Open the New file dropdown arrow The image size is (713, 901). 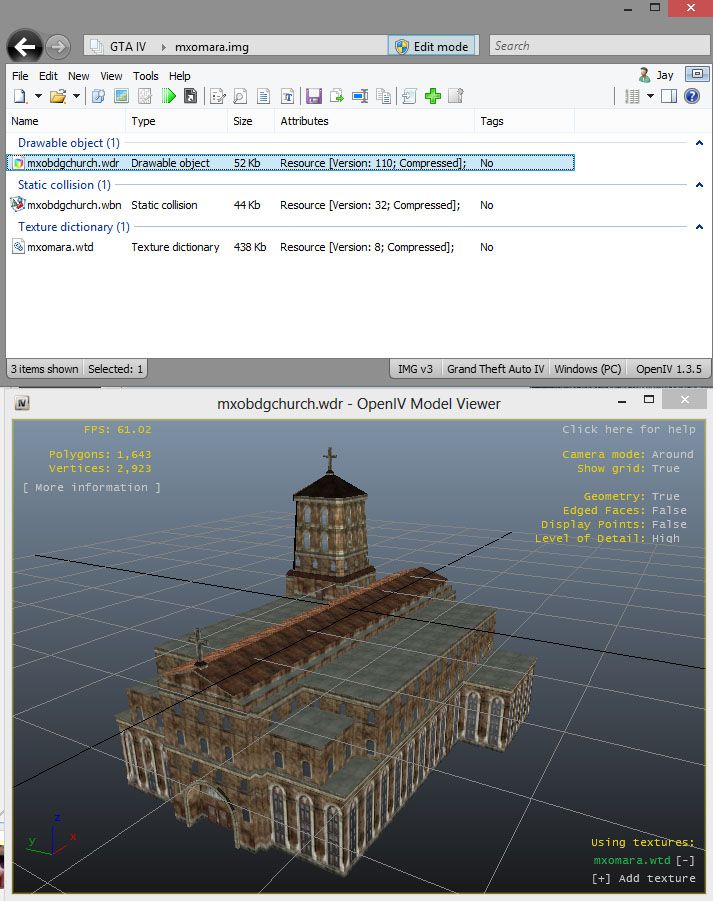pos(38,97)
